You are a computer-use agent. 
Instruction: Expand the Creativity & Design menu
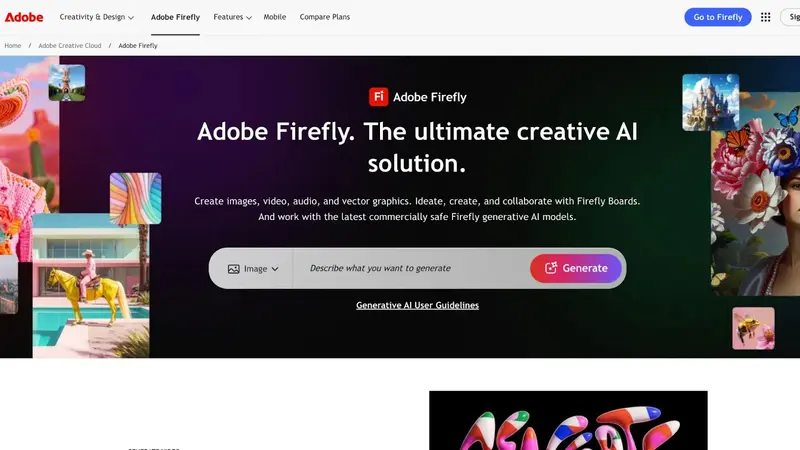tap(96, 17)
